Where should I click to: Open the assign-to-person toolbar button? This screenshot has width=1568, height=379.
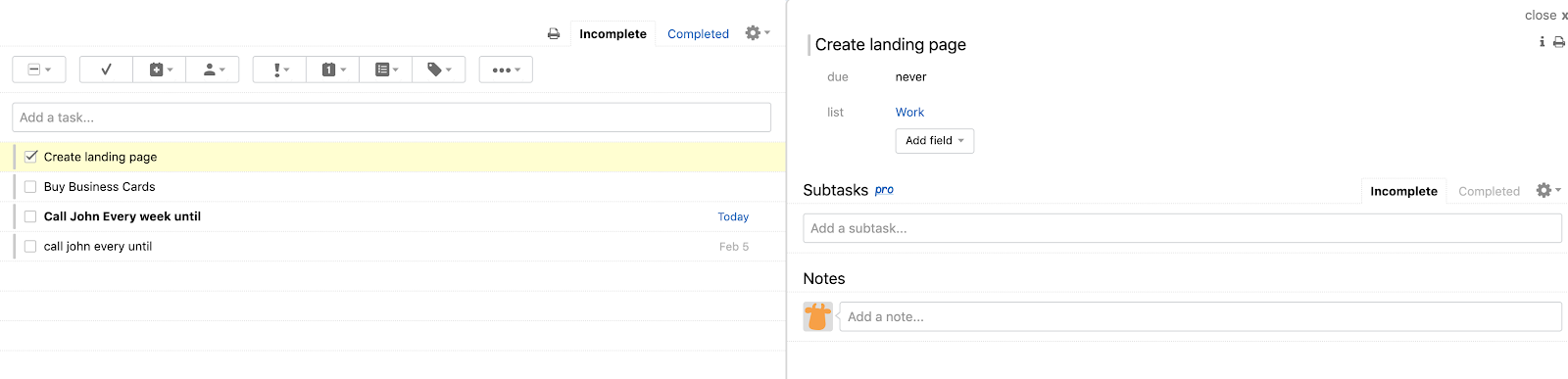[213, 70]
